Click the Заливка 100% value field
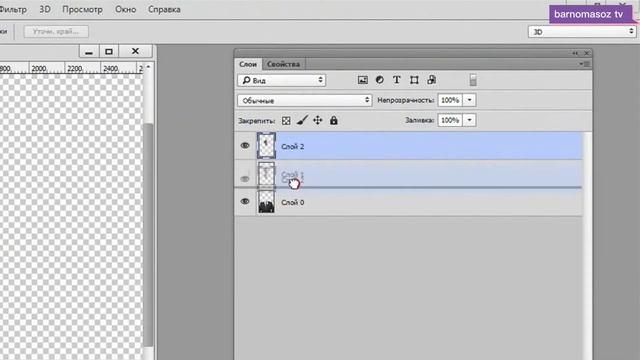This screenshot has width=640, height=360. [x=450, y=120]
